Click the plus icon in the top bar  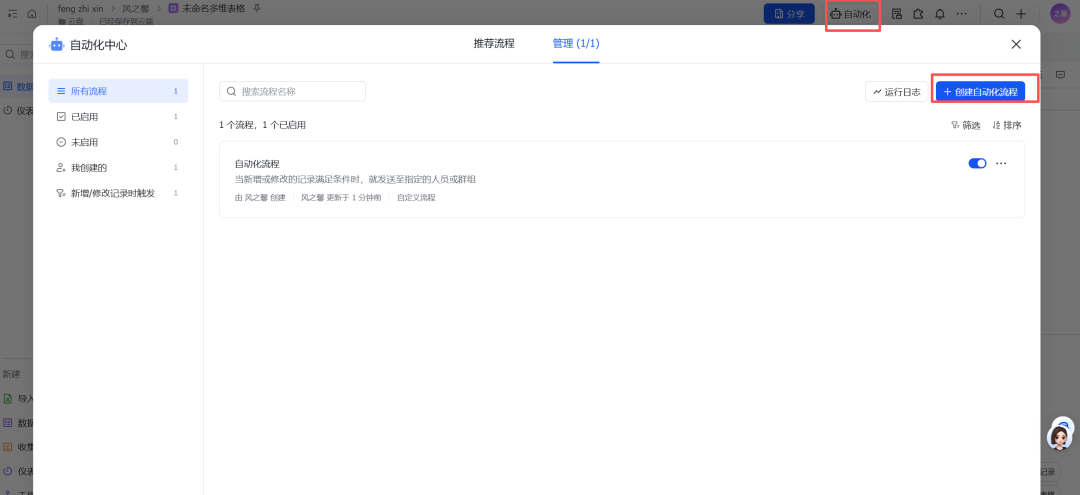tap(1021, 14)
